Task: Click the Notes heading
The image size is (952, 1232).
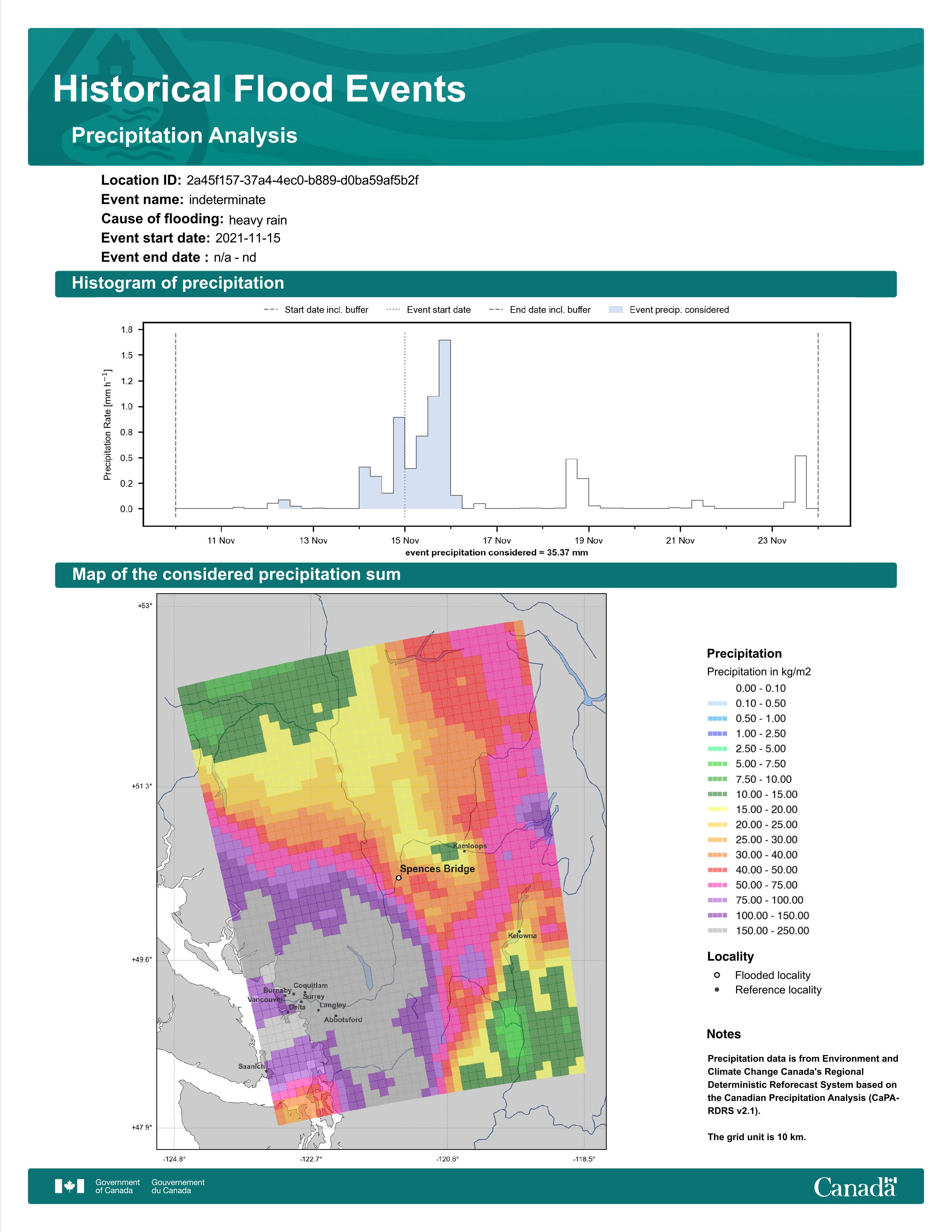Action: pyautogui.click(x=724, y=1034)
